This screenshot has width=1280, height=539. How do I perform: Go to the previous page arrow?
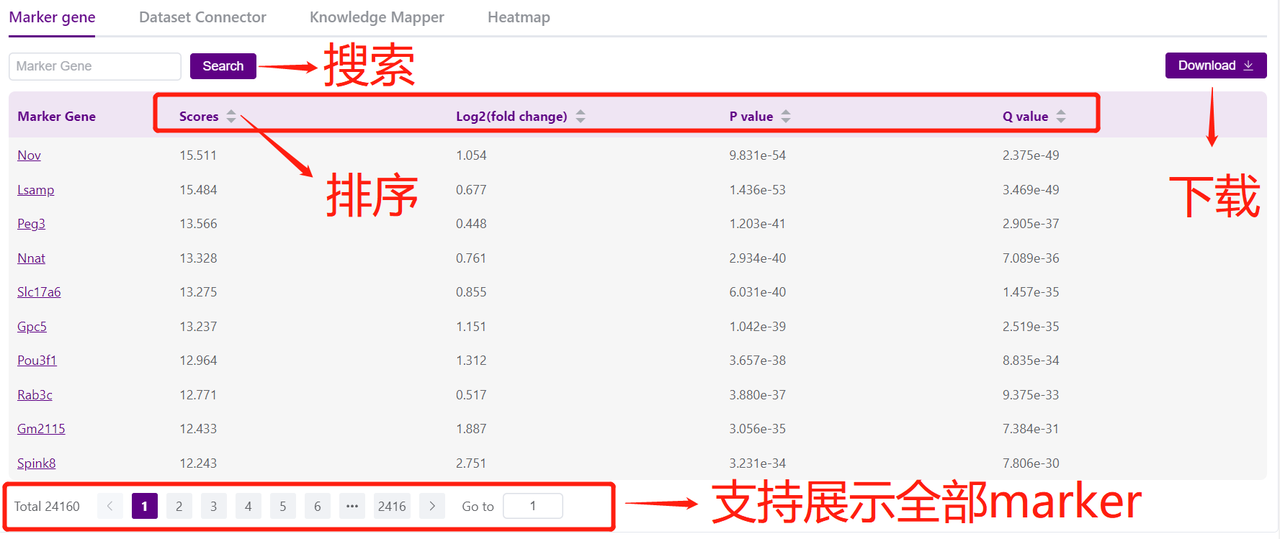click(110, 506)
